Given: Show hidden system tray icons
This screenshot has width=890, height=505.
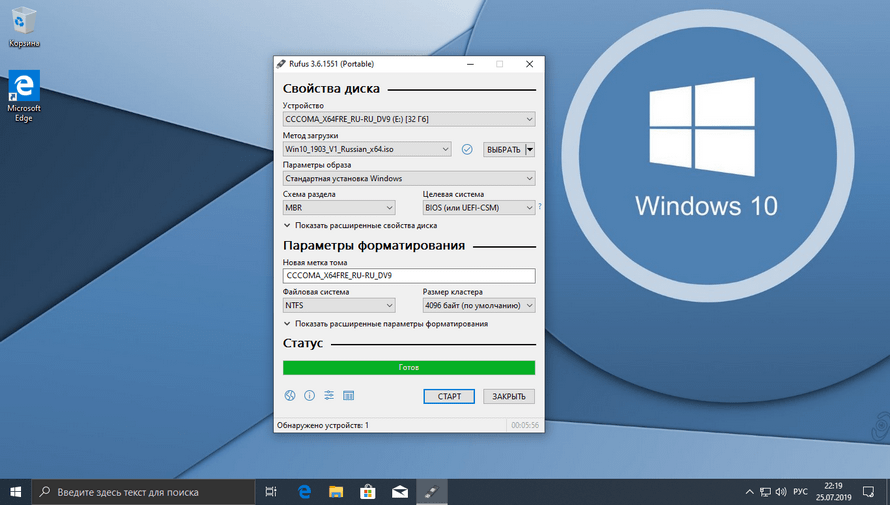Looking at the screenshot, I should click(x=749, y=492).
